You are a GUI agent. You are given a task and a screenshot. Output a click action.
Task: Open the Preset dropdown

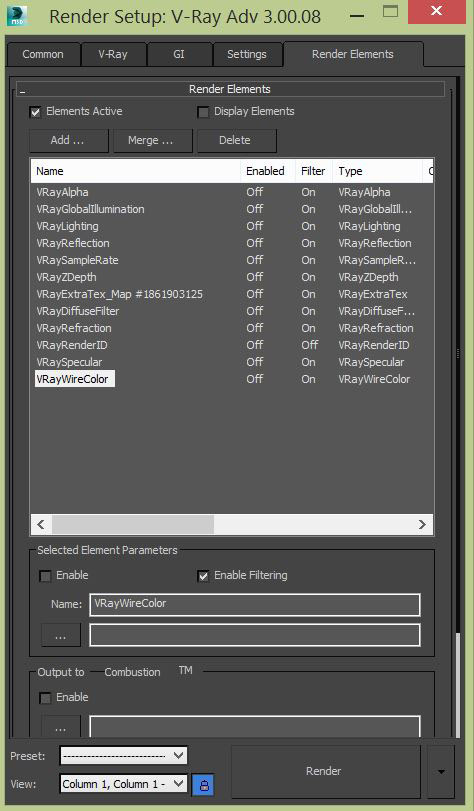pyautogui.click(x=123, y=756)
